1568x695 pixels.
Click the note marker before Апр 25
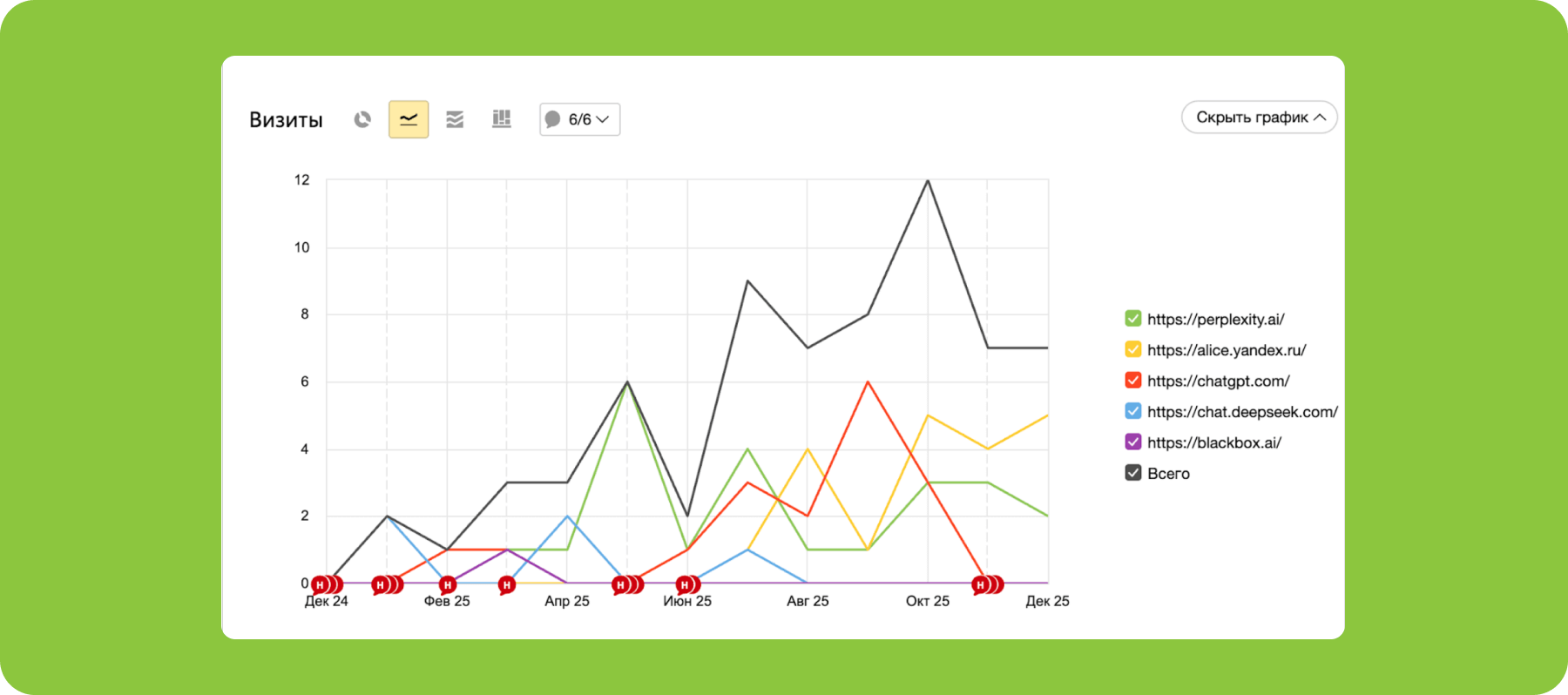(x=507, y=584)
